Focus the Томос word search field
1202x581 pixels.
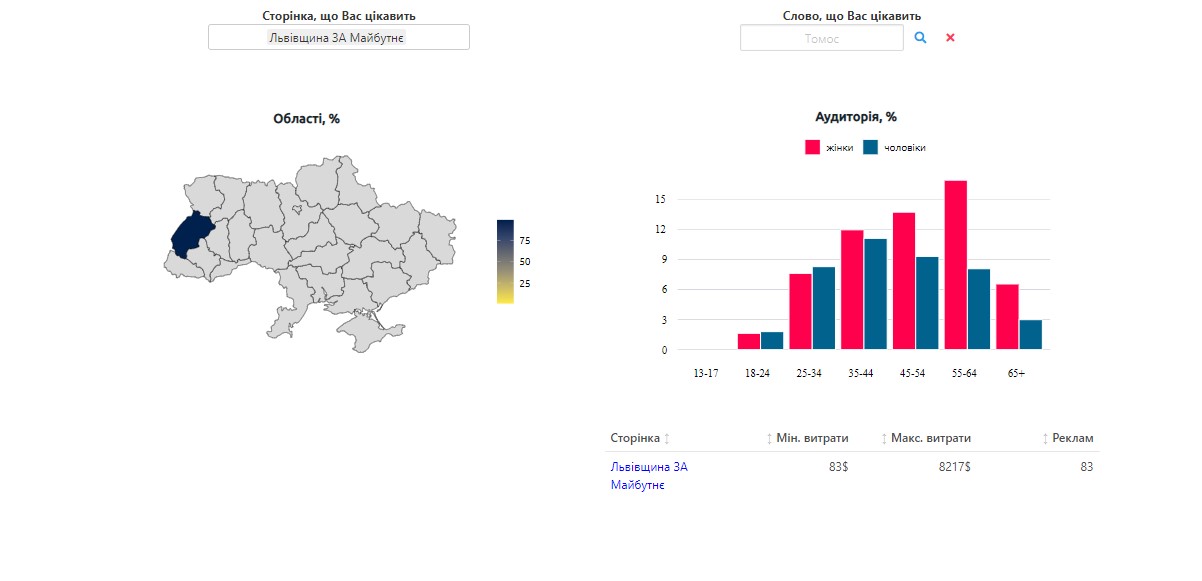[x=821, y=38]
